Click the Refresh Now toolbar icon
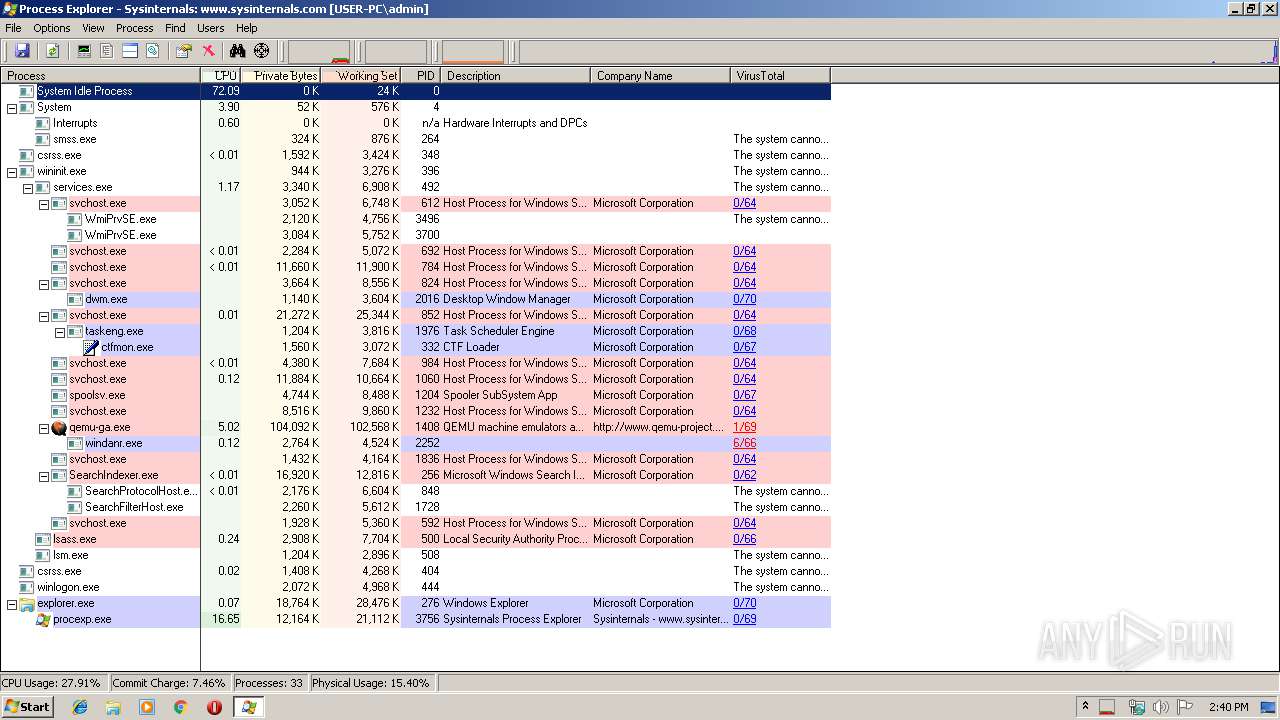 coord(52,51)
